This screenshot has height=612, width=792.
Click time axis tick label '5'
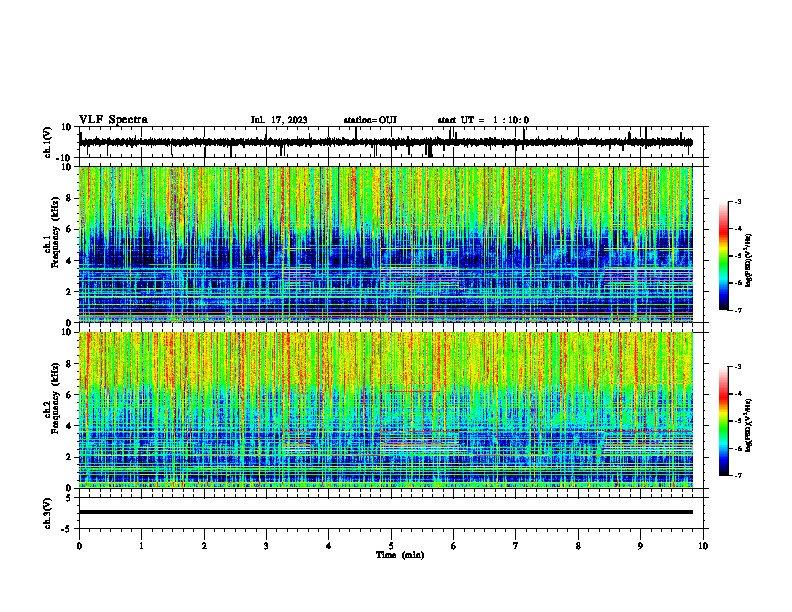tap(391, 546)
